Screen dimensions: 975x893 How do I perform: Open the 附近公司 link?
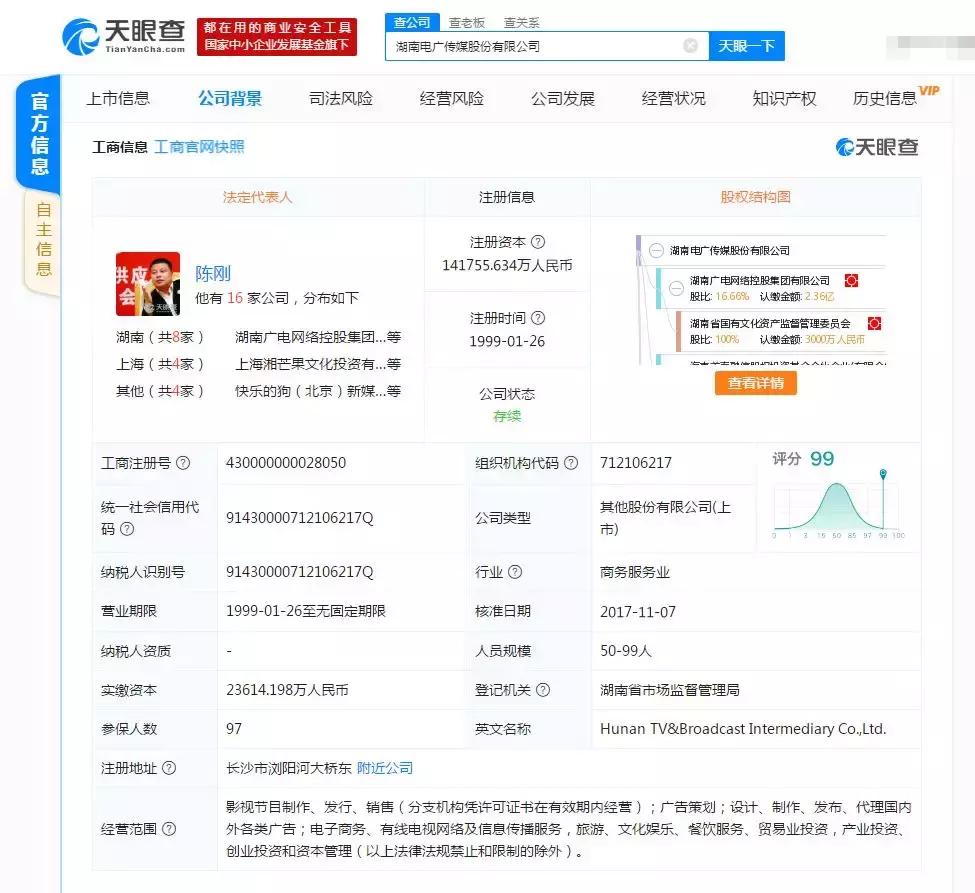tap(385, 766)
